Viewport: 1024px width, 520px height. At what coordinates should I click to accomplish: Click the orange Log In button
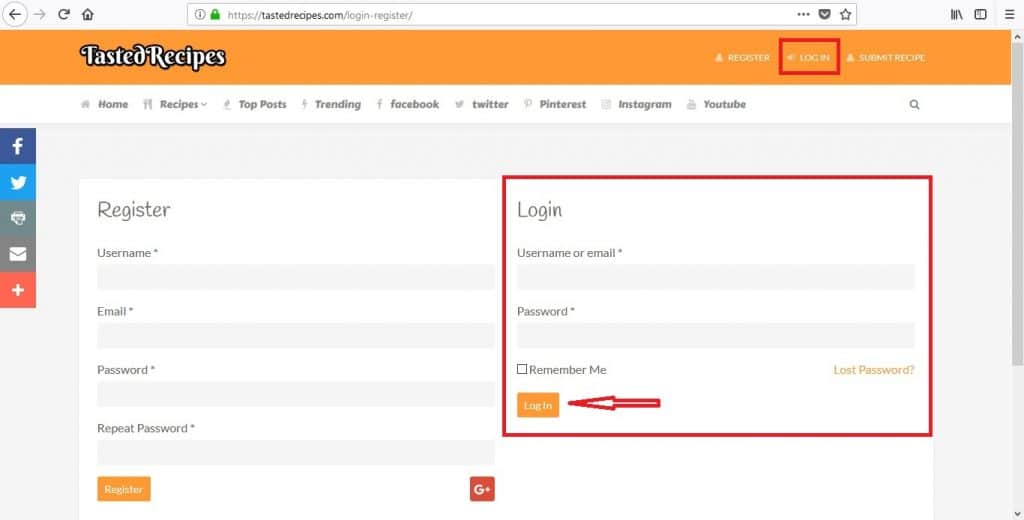point(538,405)
